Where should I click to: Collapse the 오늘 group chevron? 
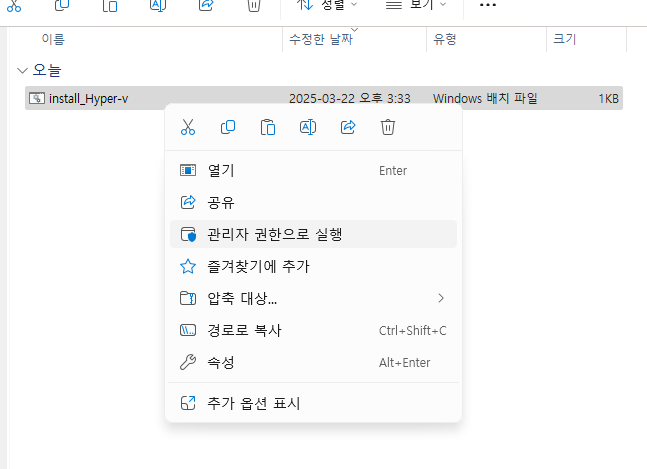(x=23, y=71)
